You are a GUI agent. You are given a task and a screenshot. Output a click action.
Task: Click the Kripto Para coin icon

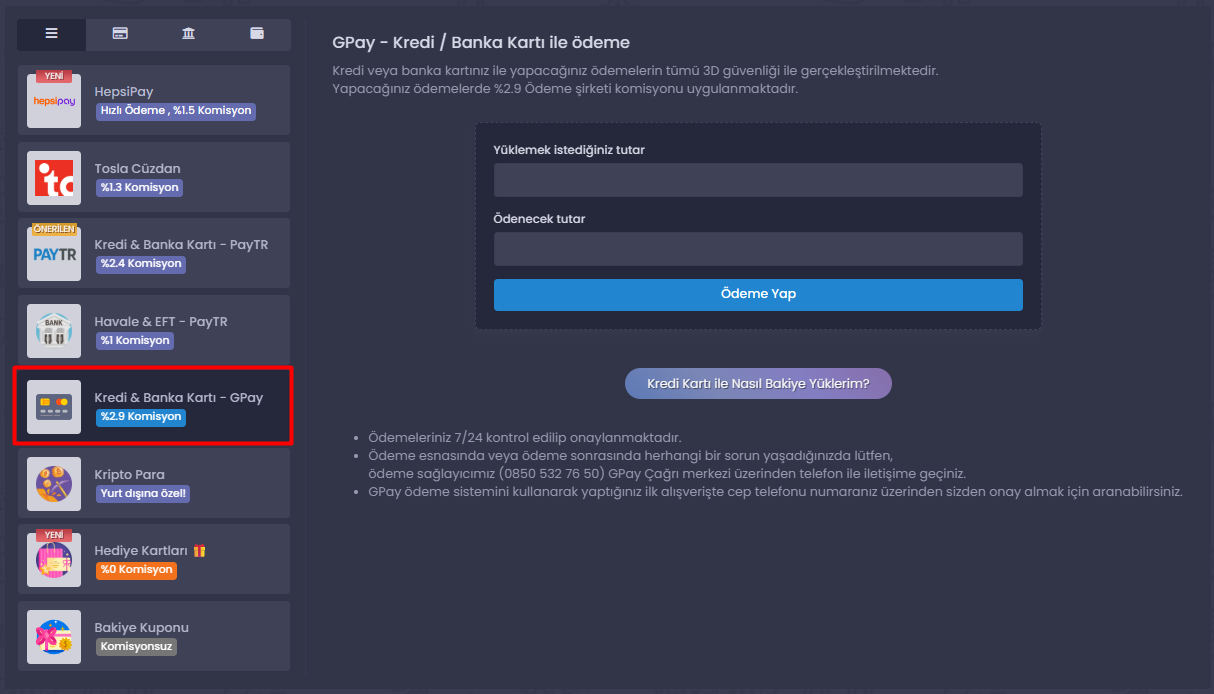(x=54, y=484)
